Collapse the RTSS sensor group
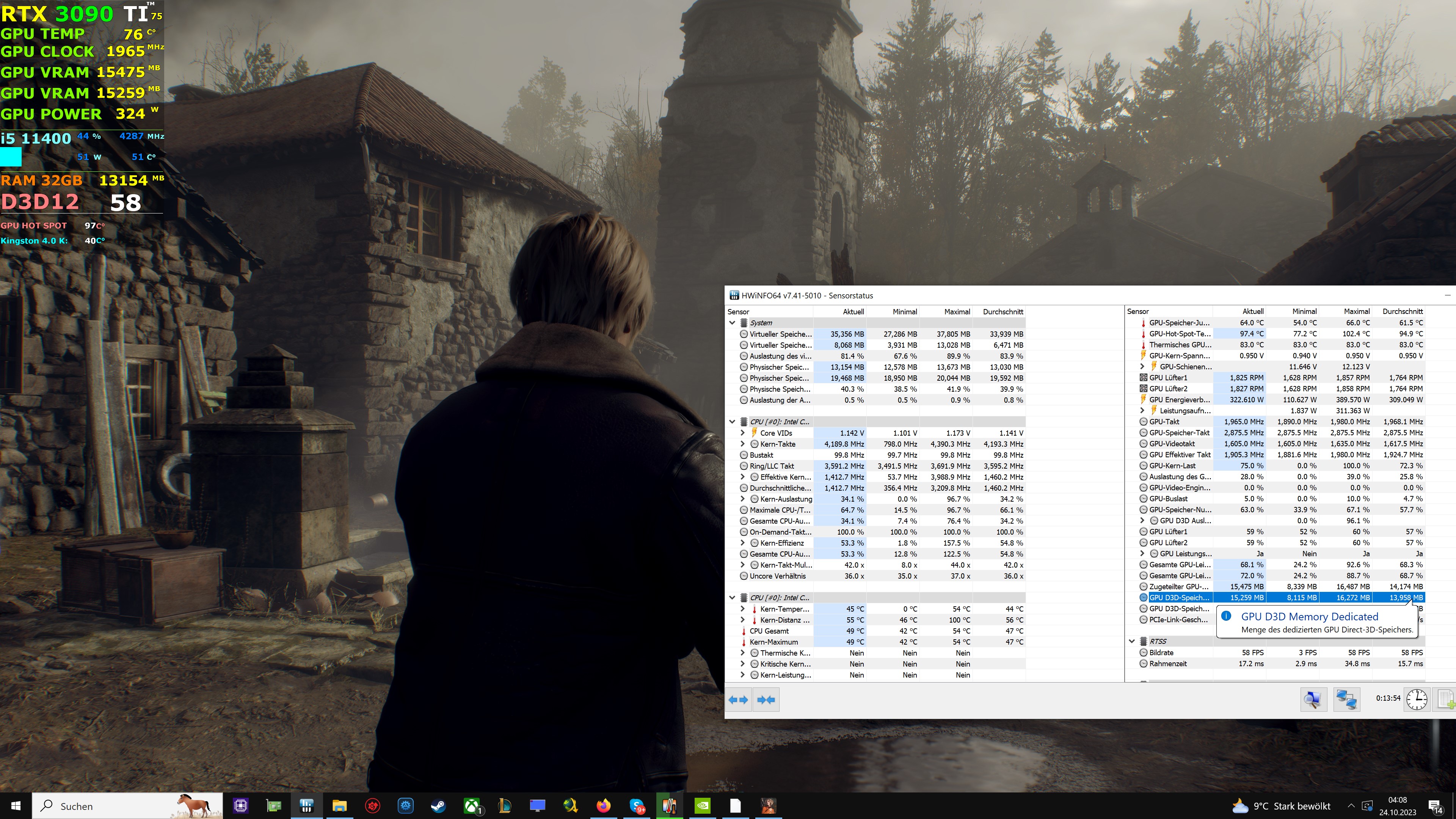The height and width of the screenshot is (819, 1456). (1132, 642)
